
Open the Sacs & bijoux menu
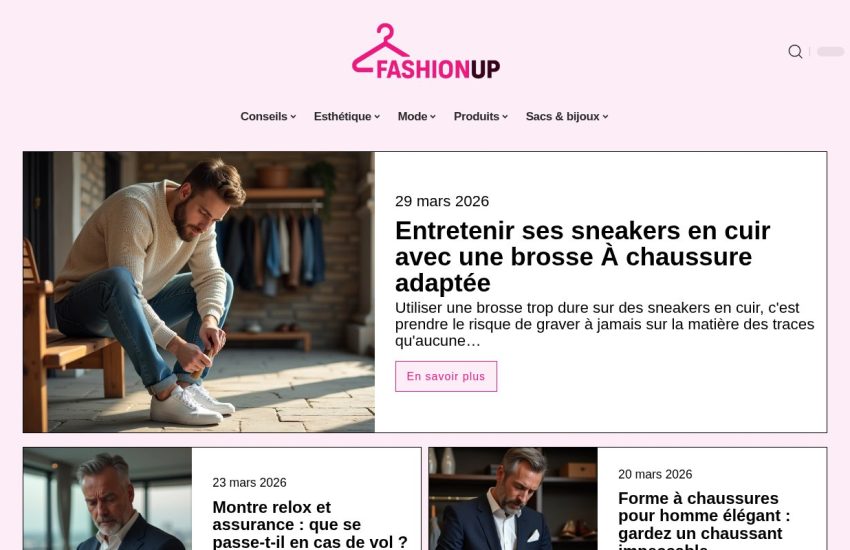[x=563, y=117]
